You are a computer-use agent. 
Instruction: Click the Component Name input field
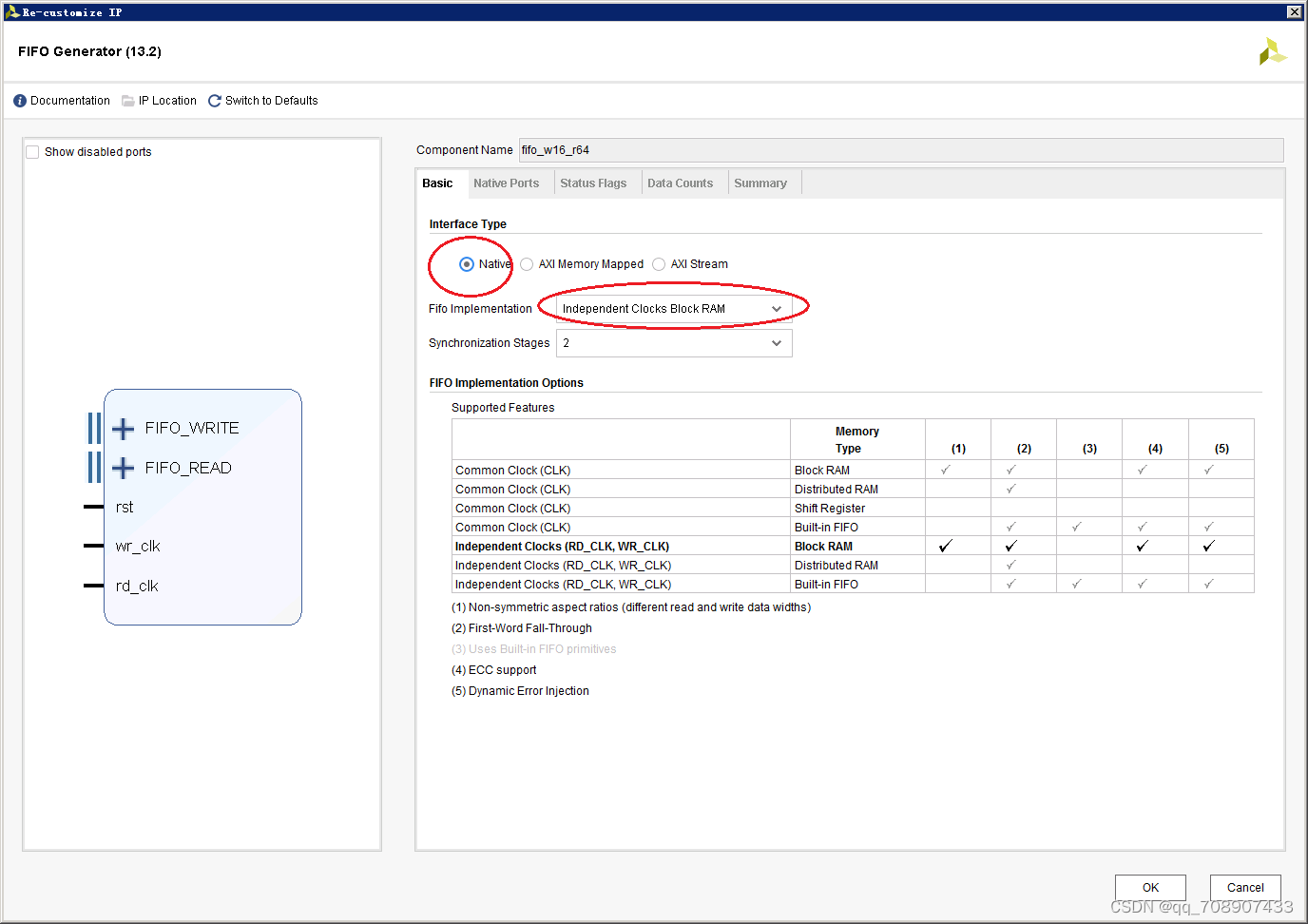901,150
